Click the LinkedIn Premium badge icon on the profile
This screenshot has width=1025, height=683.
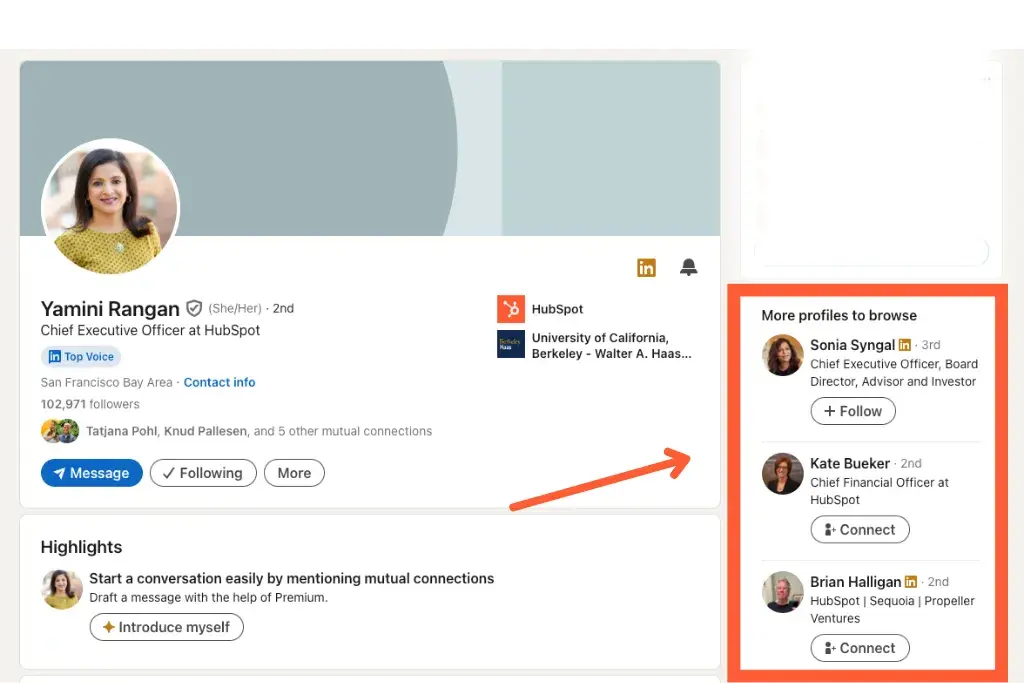[x=647, y=267]
